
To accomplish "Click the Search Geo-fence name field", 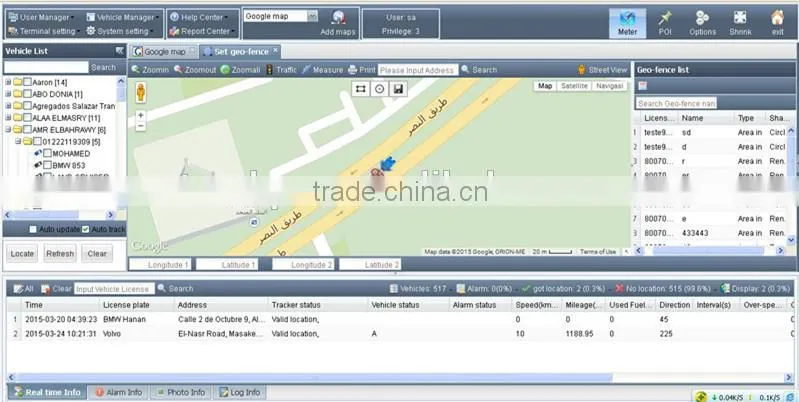I will tap(676, 103).
